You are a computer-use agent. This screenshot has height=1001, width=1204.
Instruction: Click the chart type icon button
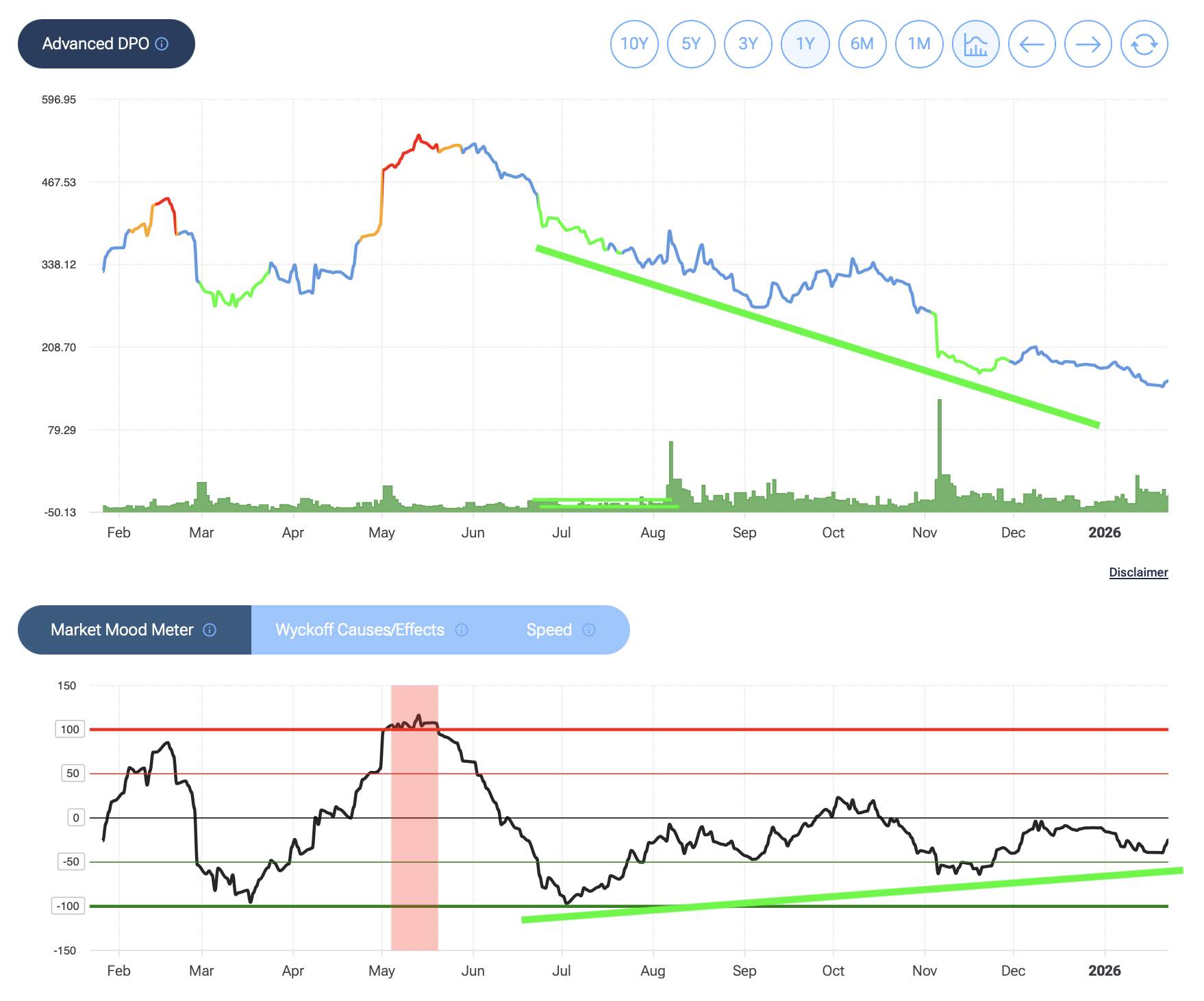point(975,45)
